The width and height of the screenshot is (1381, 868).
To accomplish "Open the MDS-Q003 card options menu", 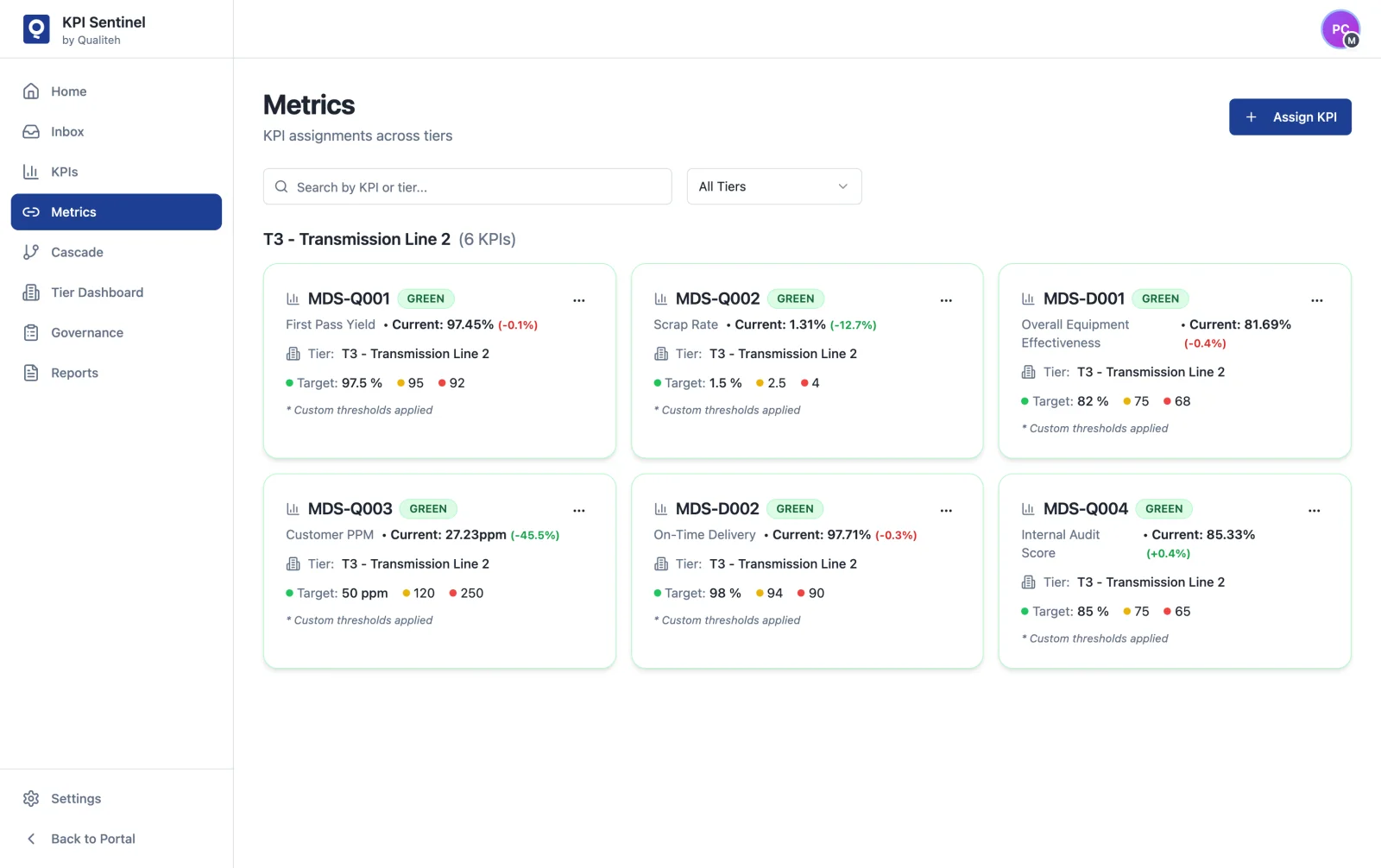I will pos(579,511).
